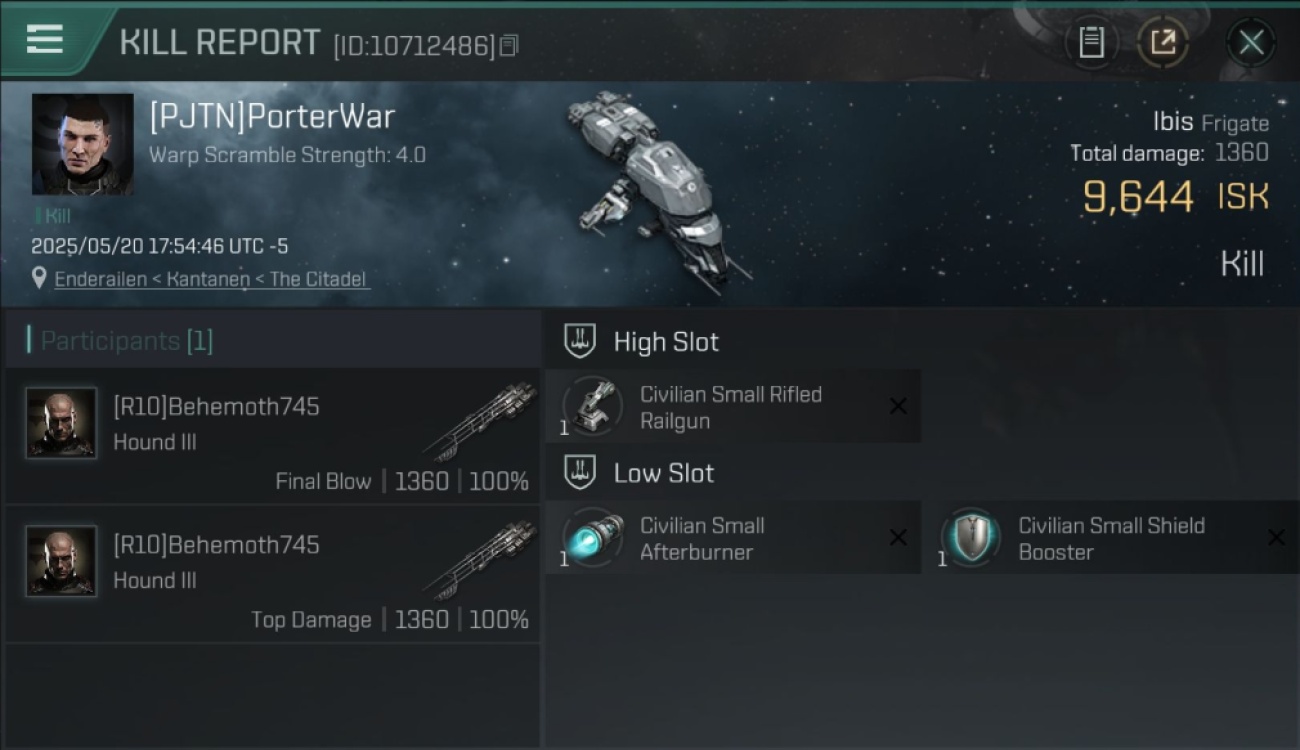
Task: Click the X beside Rifled Railgun
Action: tap(898, 406)
